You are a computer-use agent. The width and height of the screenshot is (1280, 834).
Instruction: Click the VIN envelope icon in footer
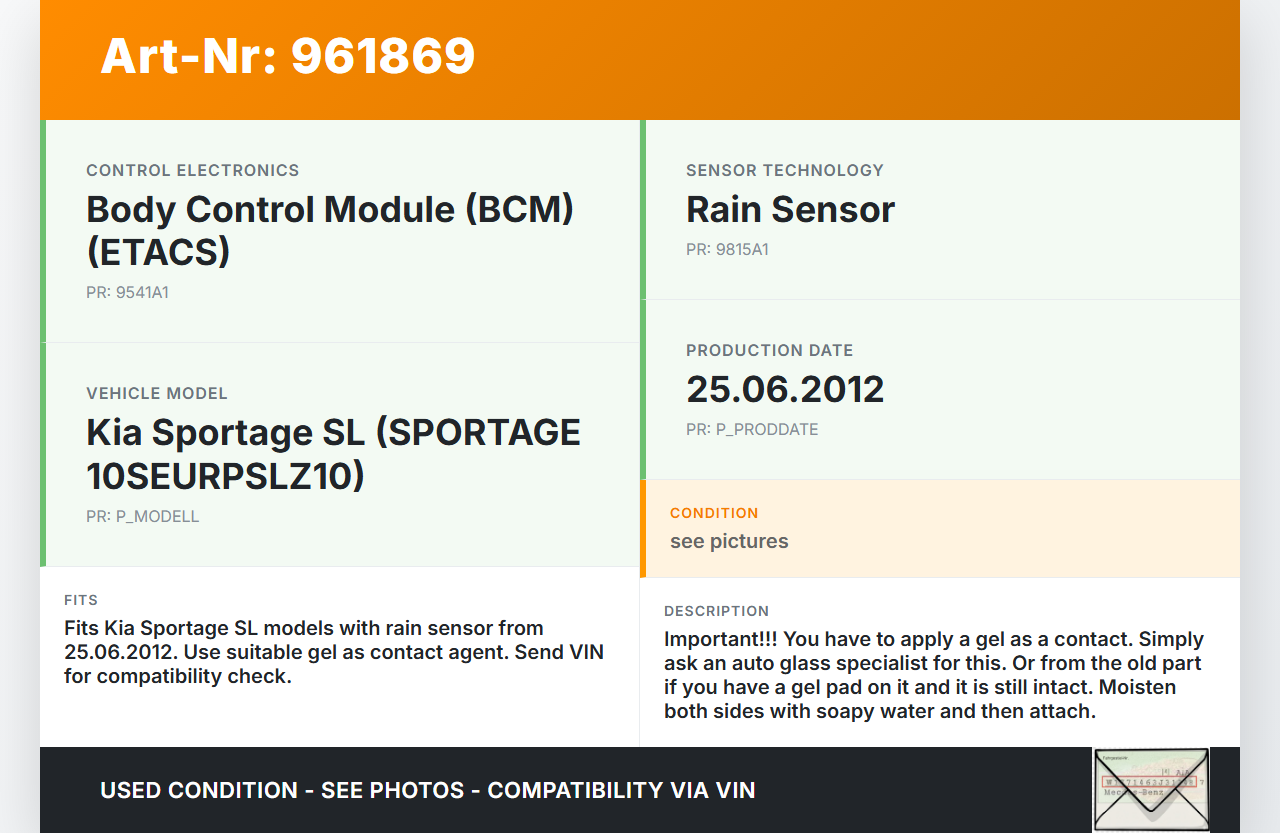pyautogui.click(x=1151, y=789)
